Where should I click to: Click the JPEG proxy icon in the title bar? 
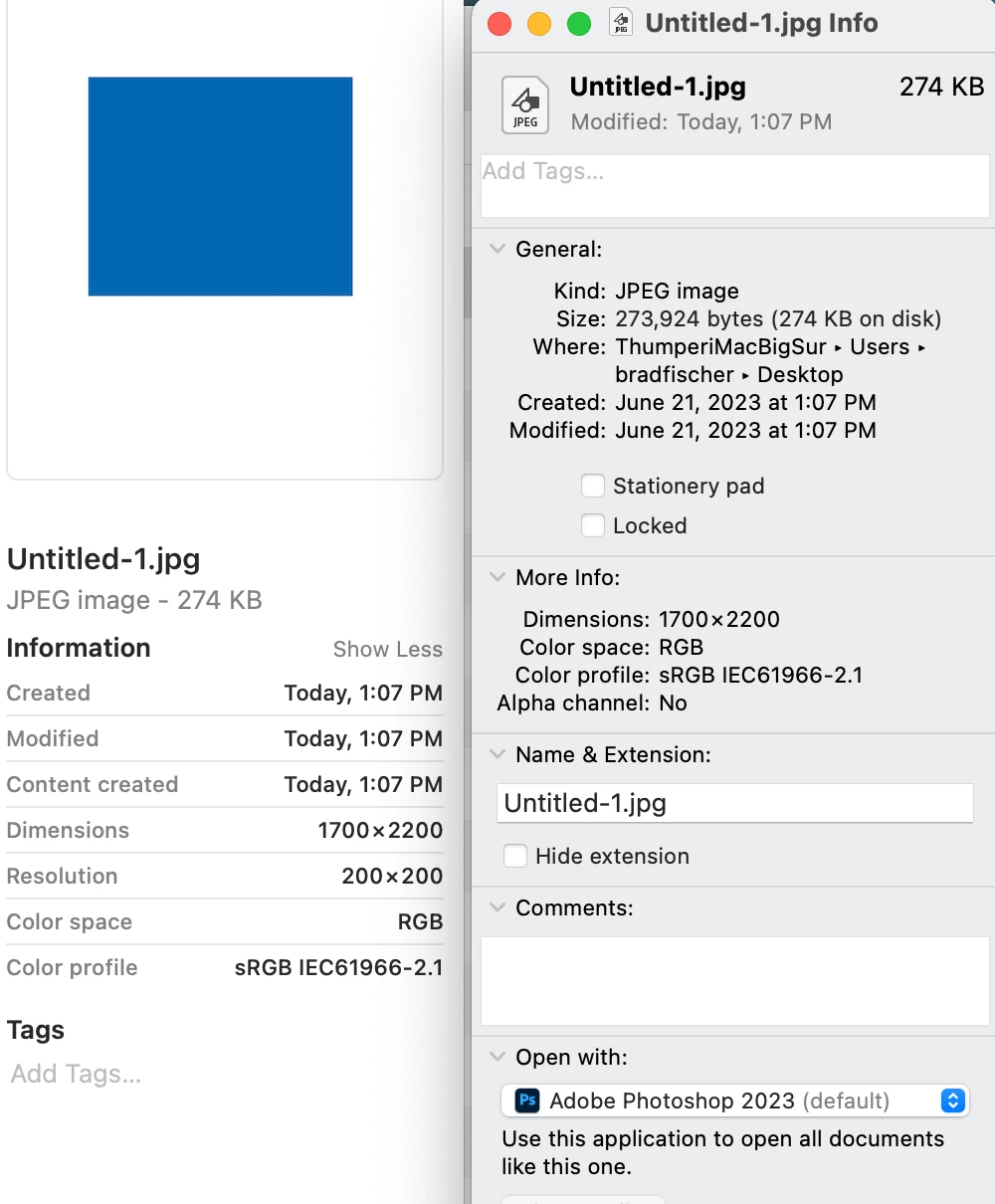pyautogui.click(x=621, y=23)
